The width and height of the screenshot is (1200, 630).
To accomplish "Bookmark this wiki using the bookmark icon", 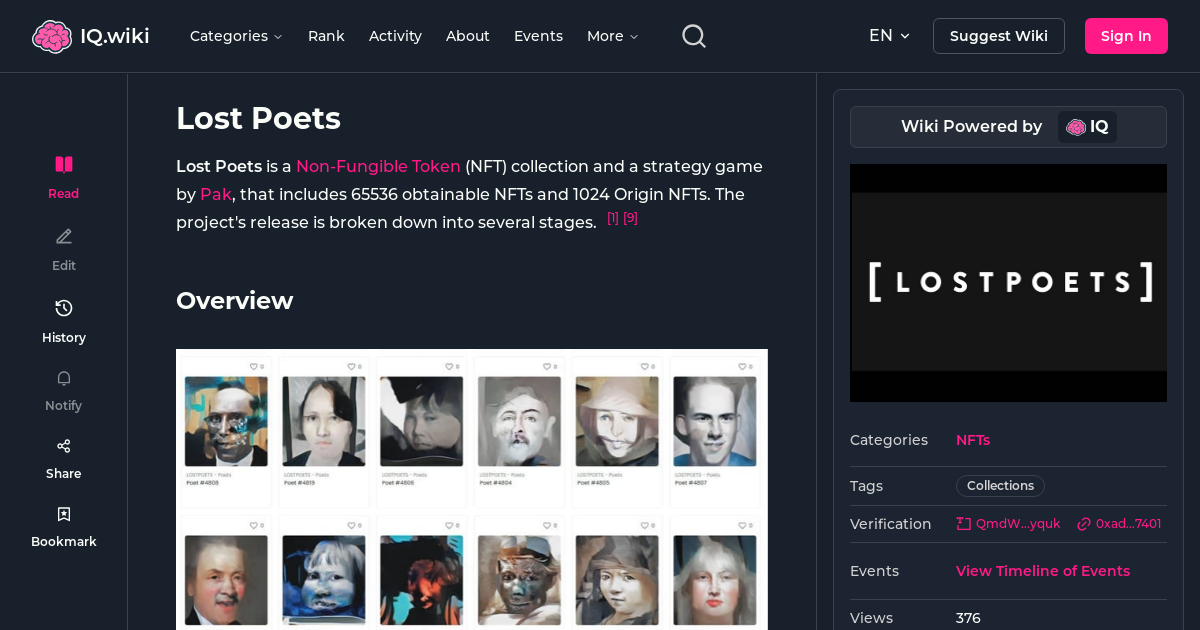I will tap(63, 513).
